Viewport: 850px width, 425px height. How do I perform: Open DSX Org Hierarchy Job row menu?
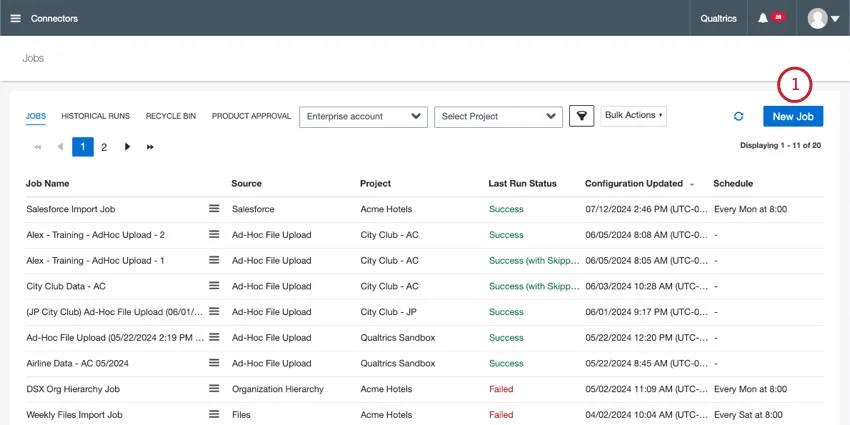tap(213, 388)
